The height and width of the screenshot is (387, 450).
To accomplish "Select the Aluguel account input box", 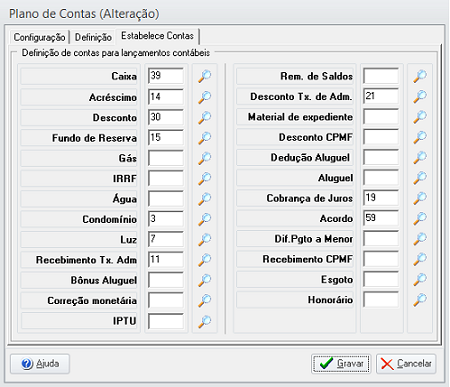I will [x=381, y=178].
